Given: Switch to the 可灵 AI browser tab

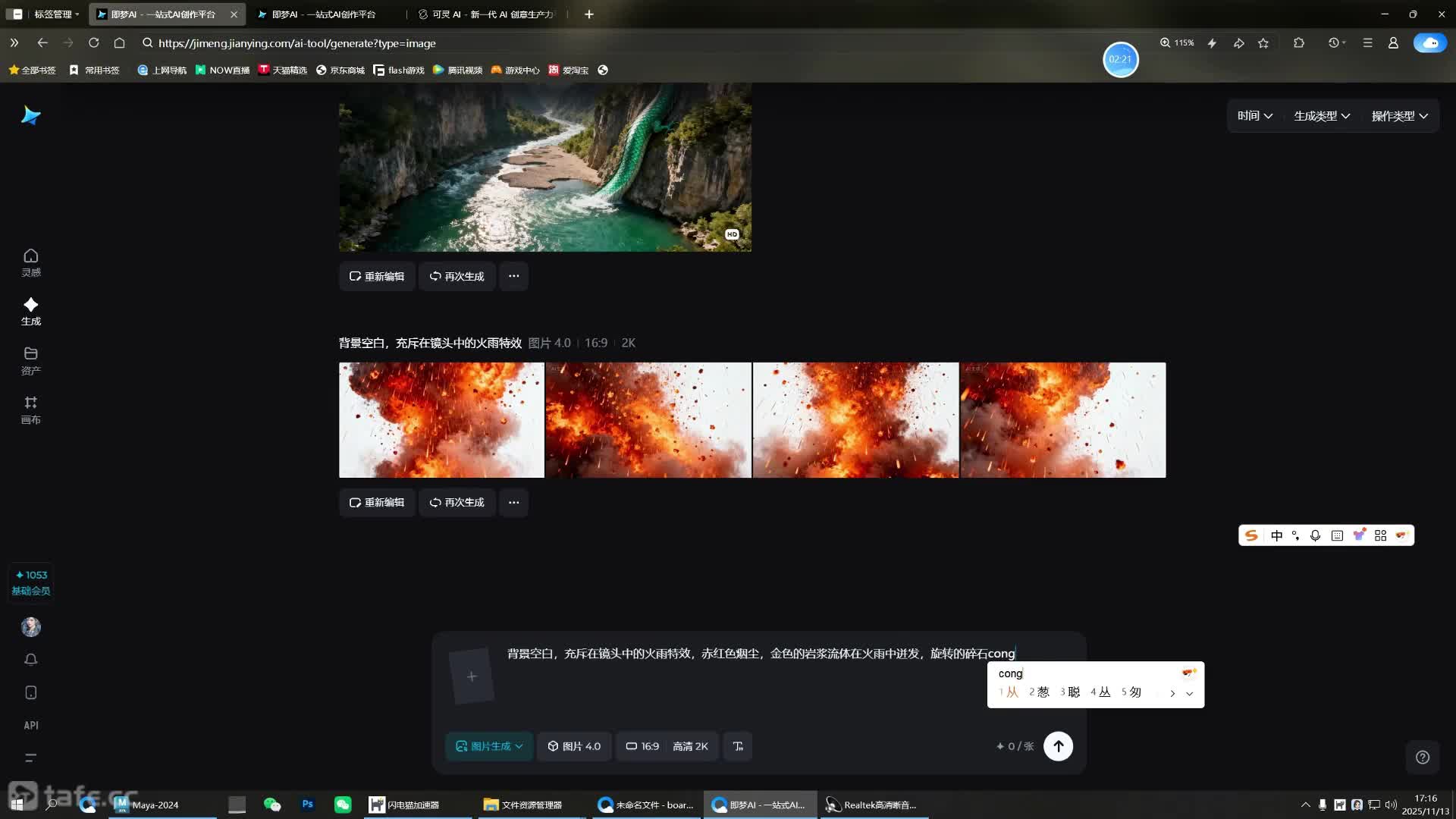Looking at the screenshot, I should pos(485,14).
